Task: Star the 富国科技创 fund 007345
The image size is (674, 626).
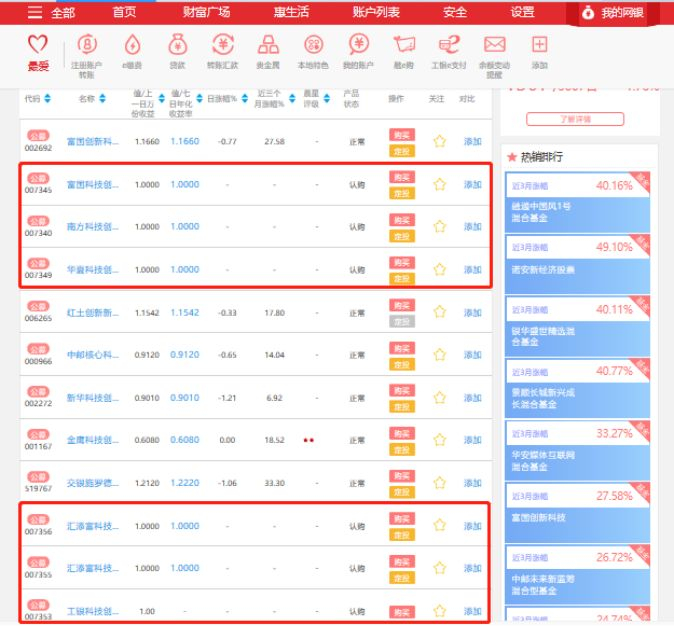Action: [439, 184]
